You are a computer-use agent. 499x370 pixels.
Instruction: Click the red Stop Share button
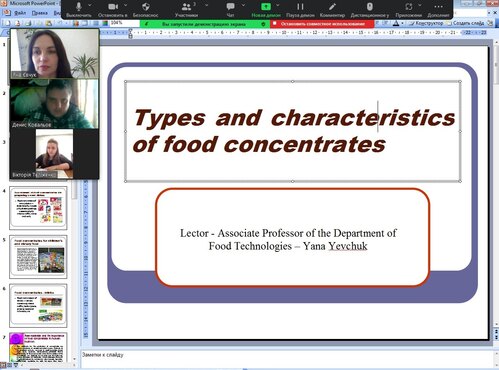tap(322, 24)
